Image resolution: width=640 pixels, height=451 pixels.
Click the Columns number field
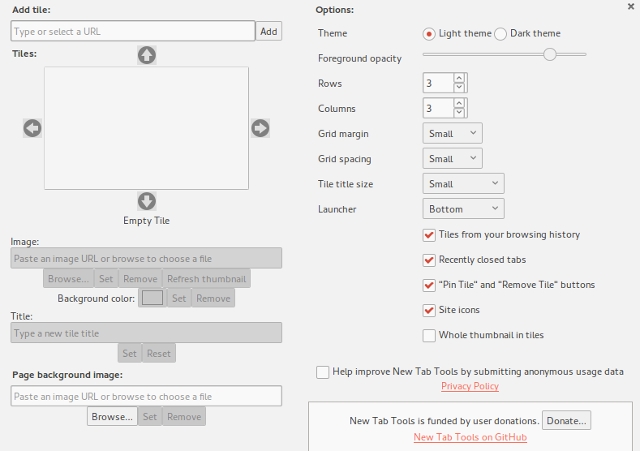click(438, 108)
